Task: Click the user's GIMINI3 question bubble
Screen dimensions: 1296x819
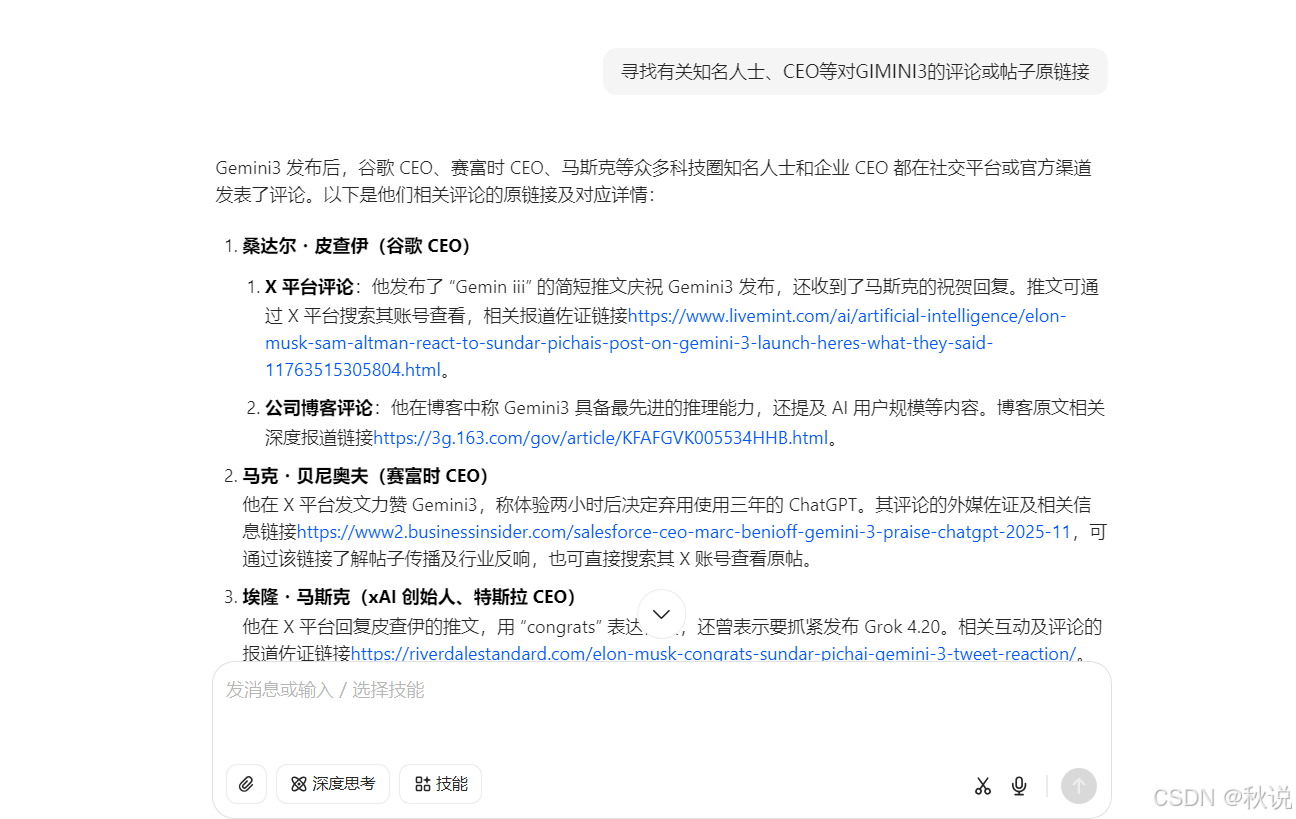Action: [855, 71]
